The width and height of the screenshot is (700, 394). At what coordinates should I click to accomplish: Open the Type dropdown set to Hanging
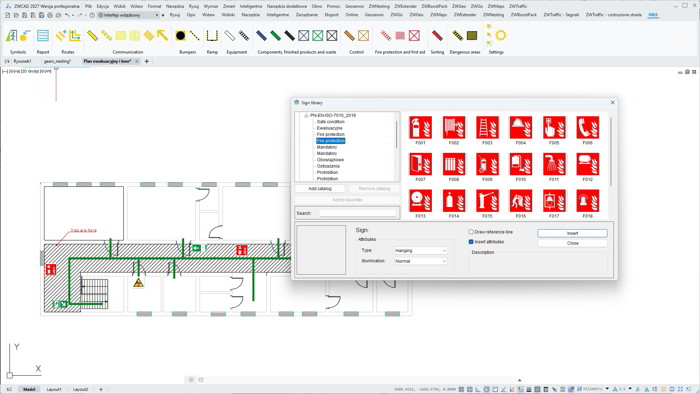click(x=421, y=251)
